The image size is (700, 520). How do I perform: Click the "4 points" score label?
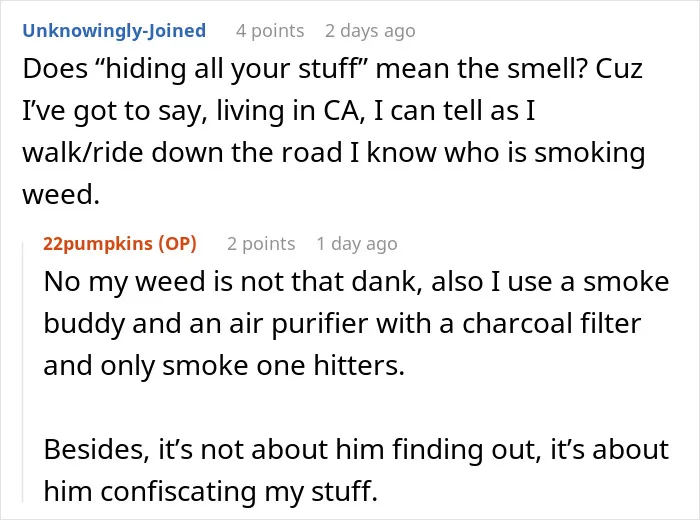click(x=270, y=31)
